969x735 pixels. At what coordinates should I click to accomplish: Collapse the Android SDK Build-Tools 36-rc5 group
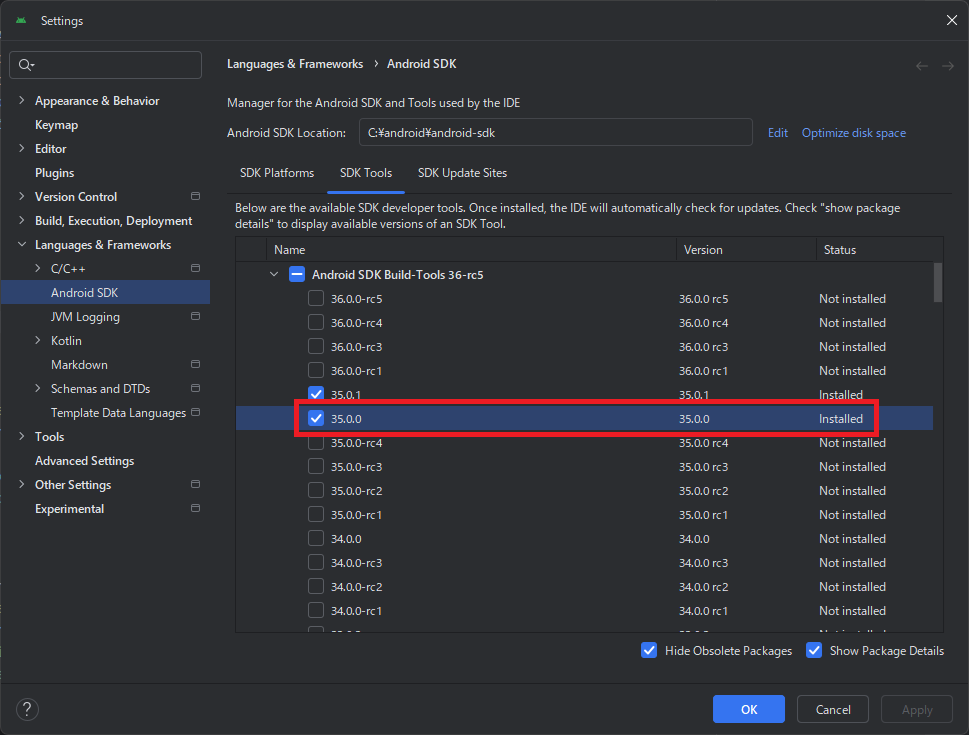point(274,275)
